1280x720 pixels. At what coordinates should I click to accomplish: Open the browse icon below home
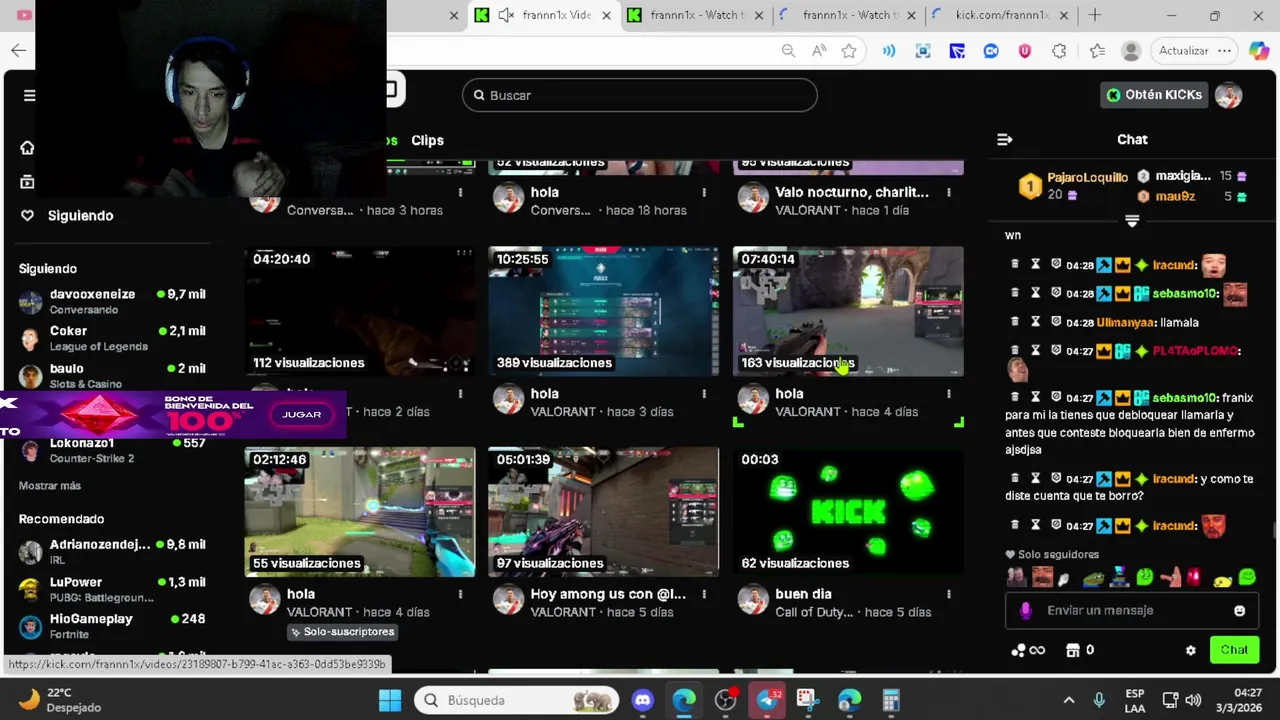[27, 182]
